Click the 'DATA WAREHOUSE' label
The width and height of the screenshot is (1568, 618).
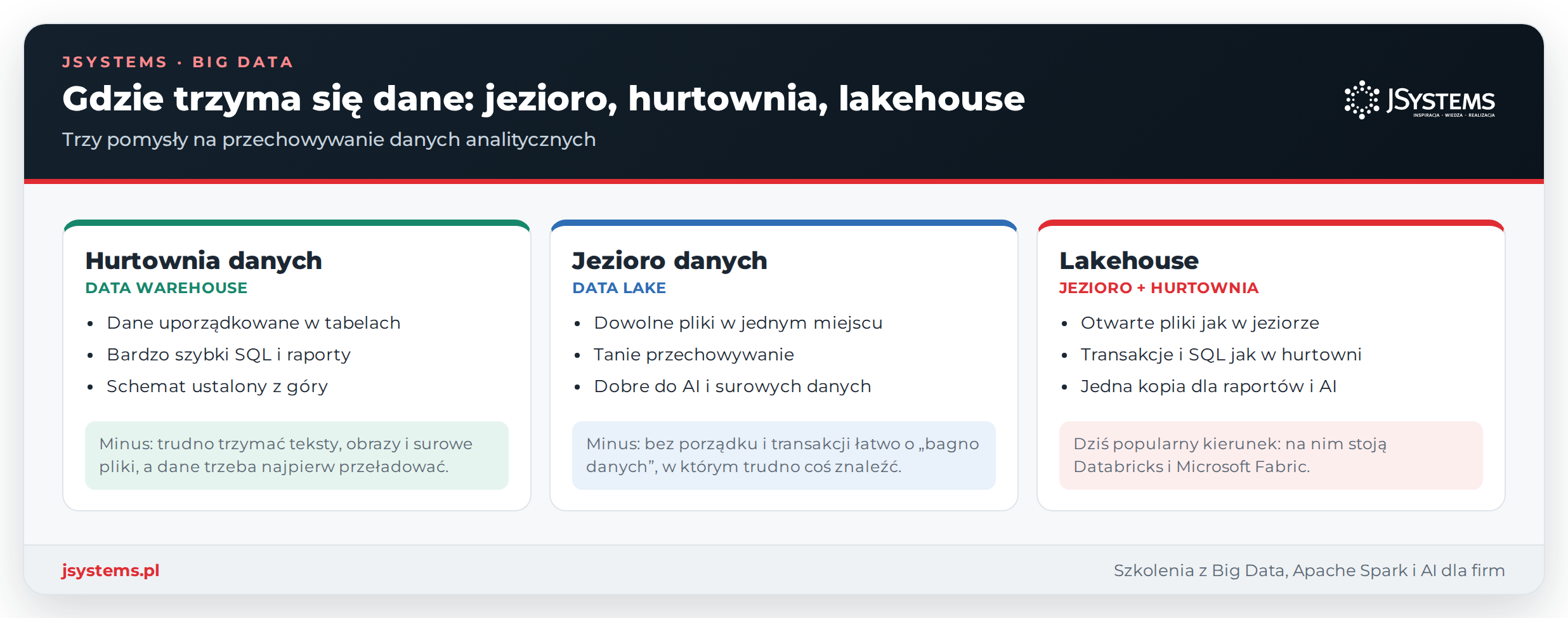(166, 288)
